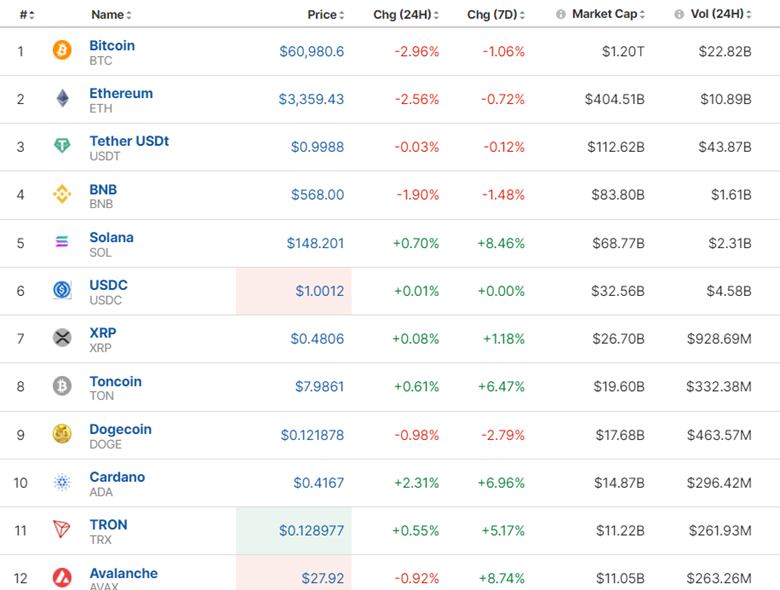Click the info icon beside Market Cap
Screen dimensions: 780x590
pyautogui.click(x=561, y=14)
